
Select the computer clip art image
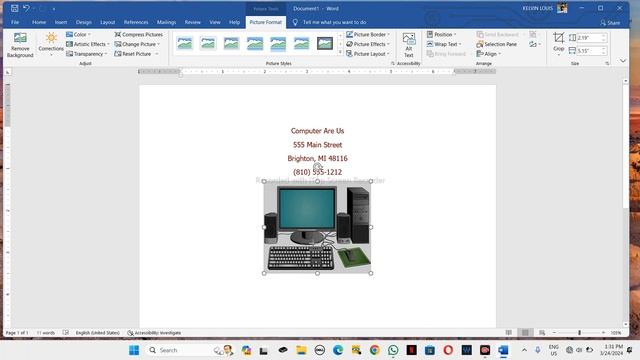[x=317, y=227]
